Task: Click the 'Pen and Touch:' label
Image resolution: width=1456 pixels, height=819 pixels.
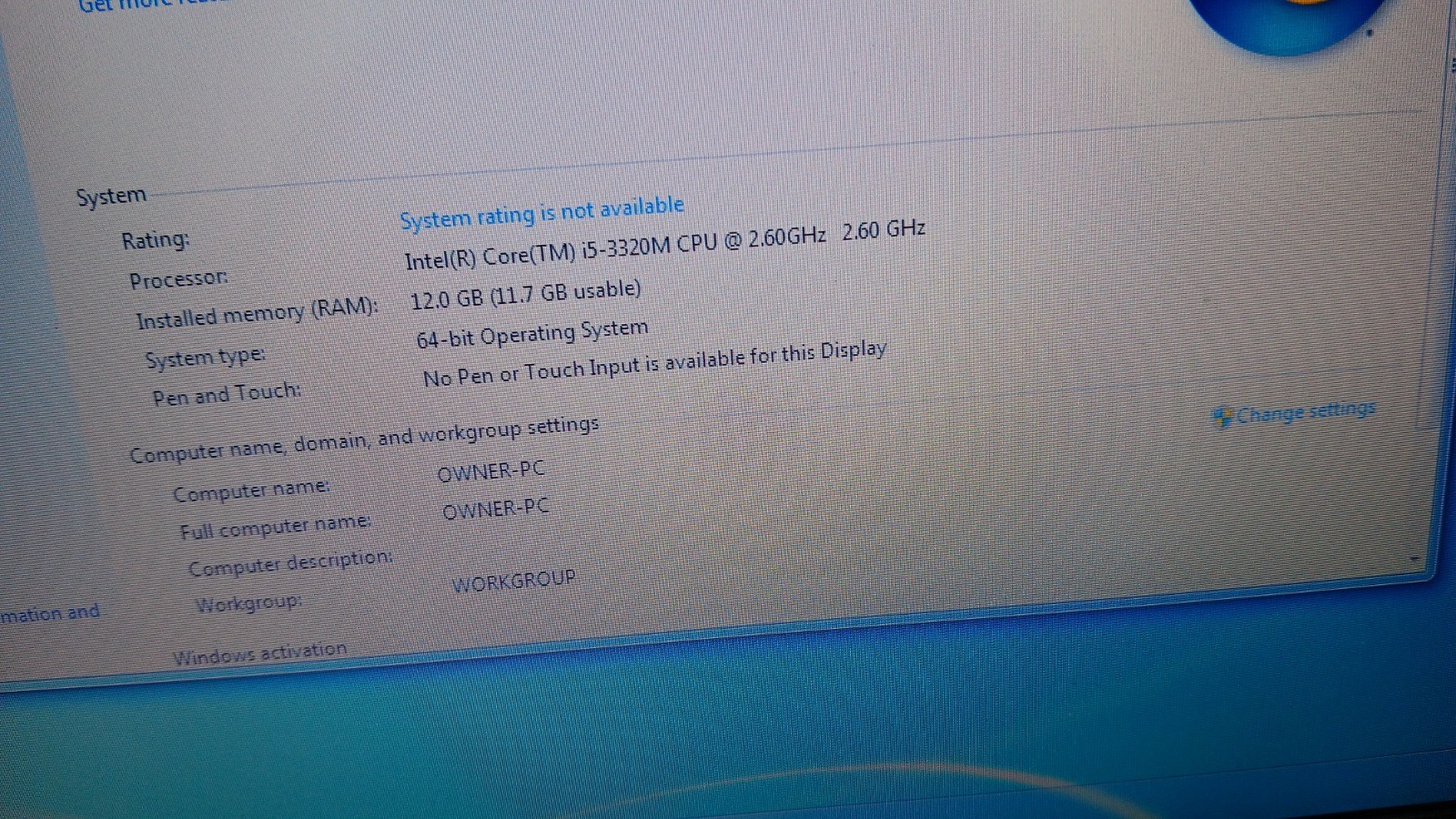Action: (x=227, y=395)
